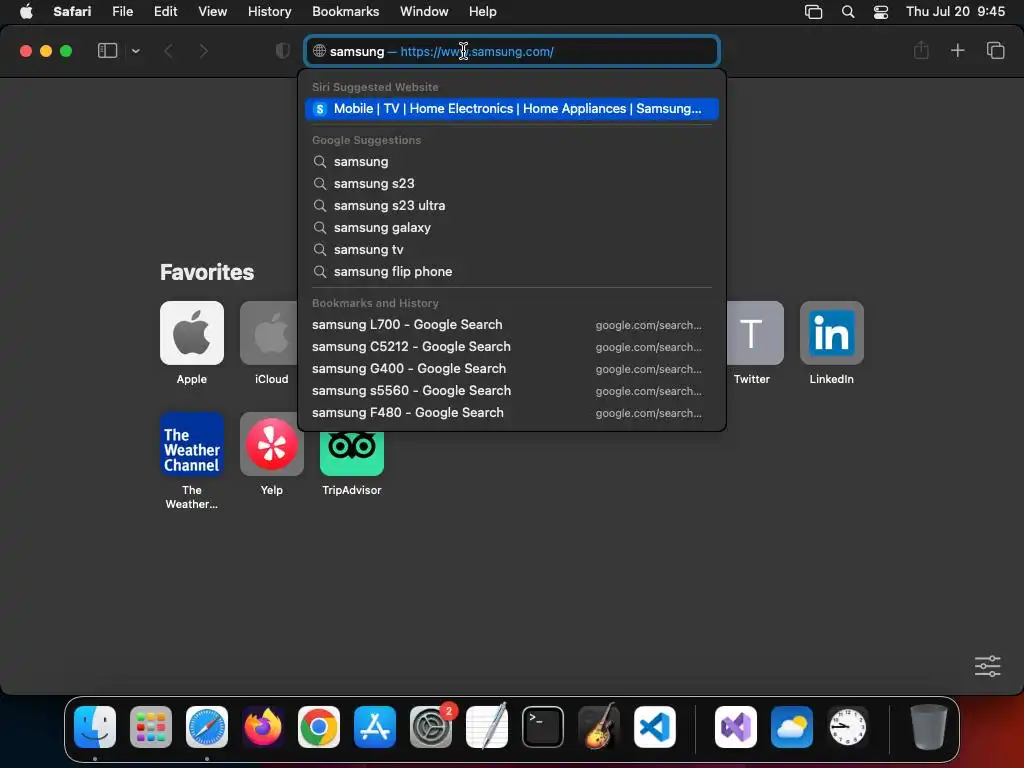
Task: Toggle the Safari sidebar button
Action: (107, 51)
